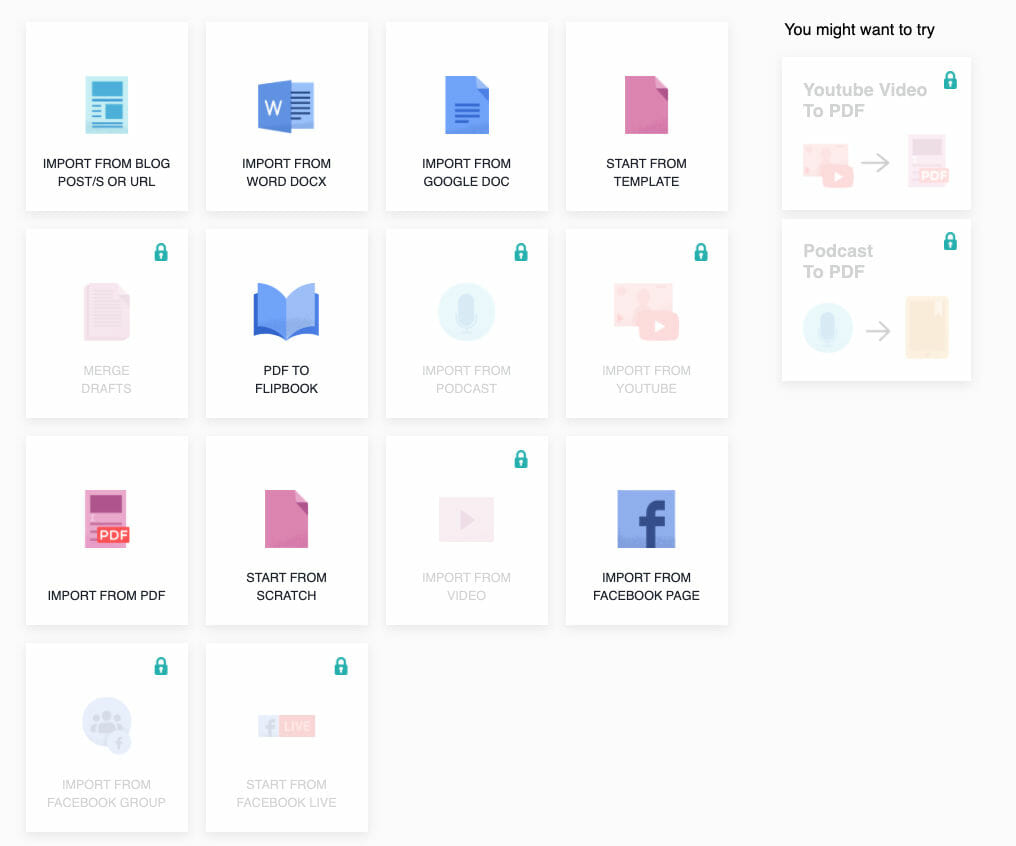Image resolution: width=1016 pixels, height=846 pixels.
Task: Open the Podcast To PDF suggestion
Action: pos(876,300)
